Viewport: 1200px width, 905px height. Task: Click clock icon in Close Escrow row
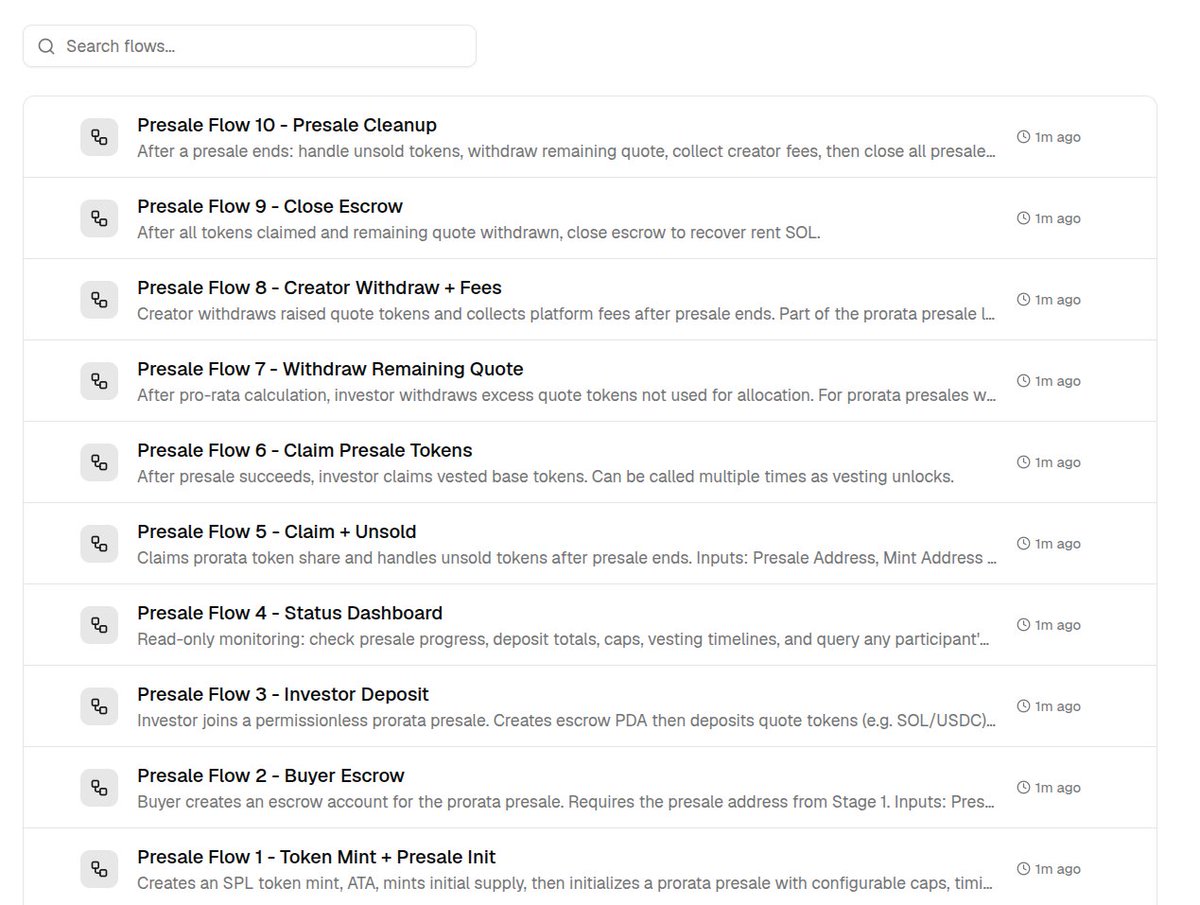1023,218
